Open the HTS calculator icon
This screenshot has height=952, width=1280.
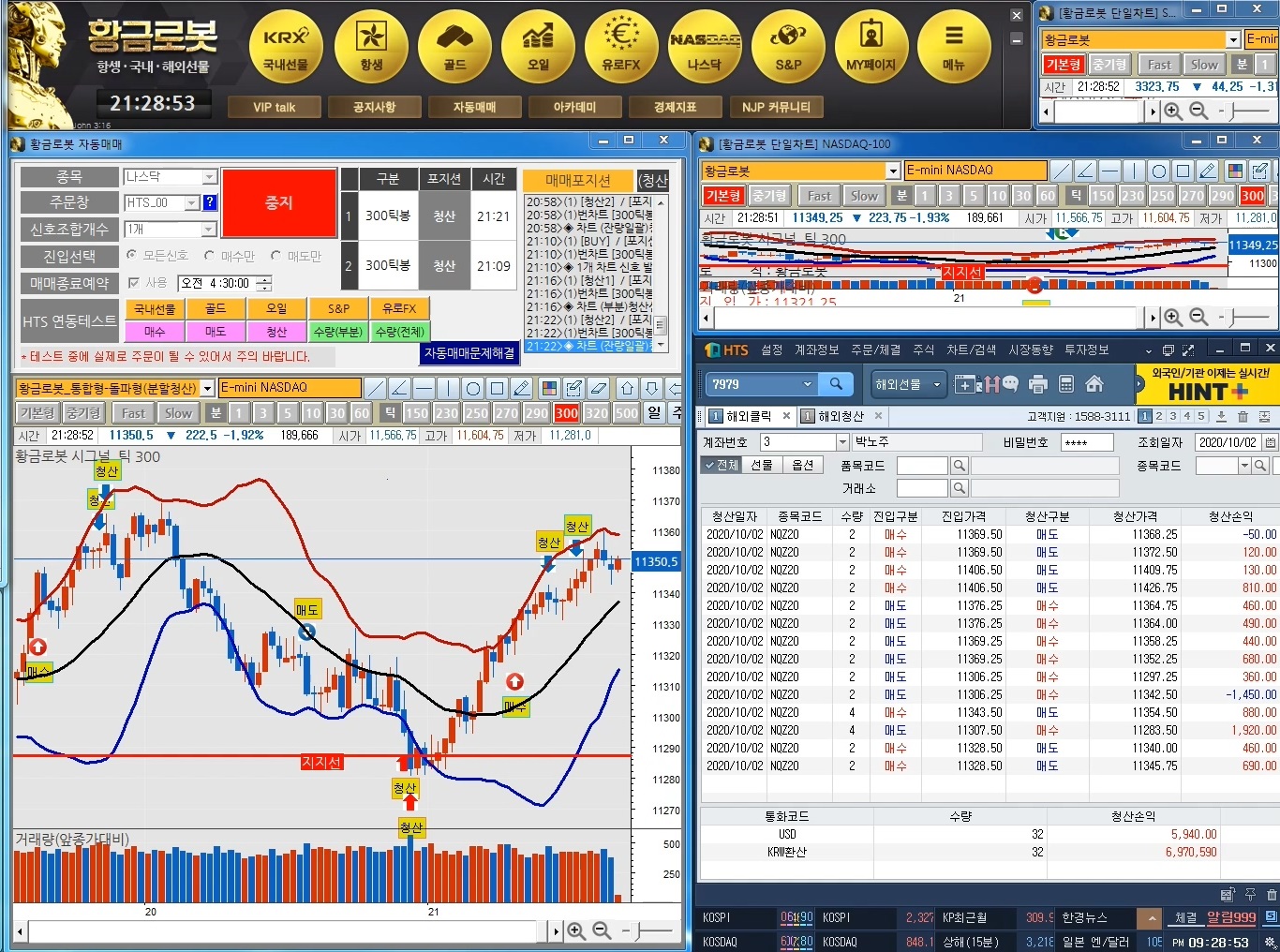1065,384
